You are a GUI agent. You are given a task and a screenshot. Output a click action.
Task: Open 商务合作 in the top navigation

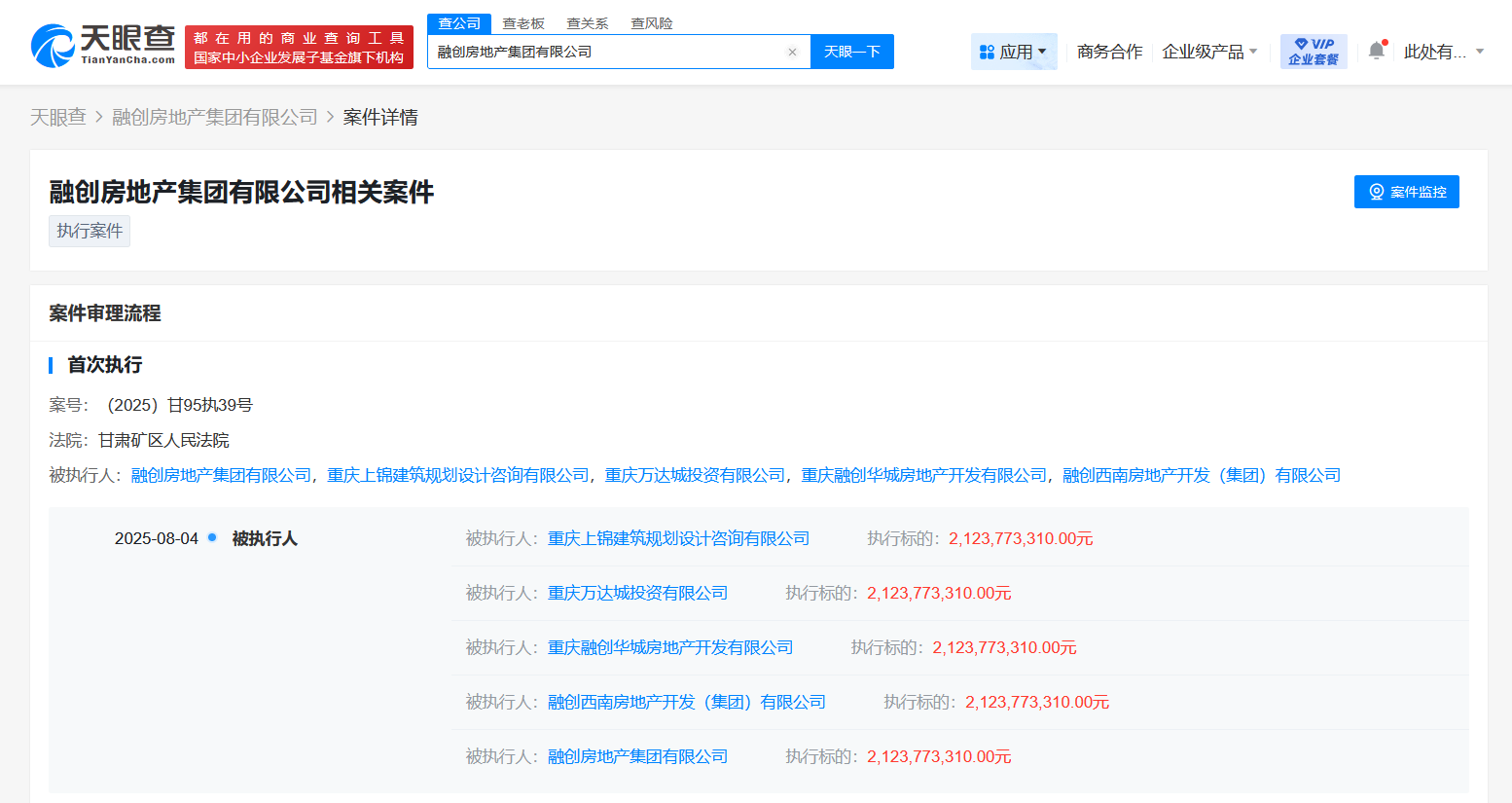click(1109, 52)
